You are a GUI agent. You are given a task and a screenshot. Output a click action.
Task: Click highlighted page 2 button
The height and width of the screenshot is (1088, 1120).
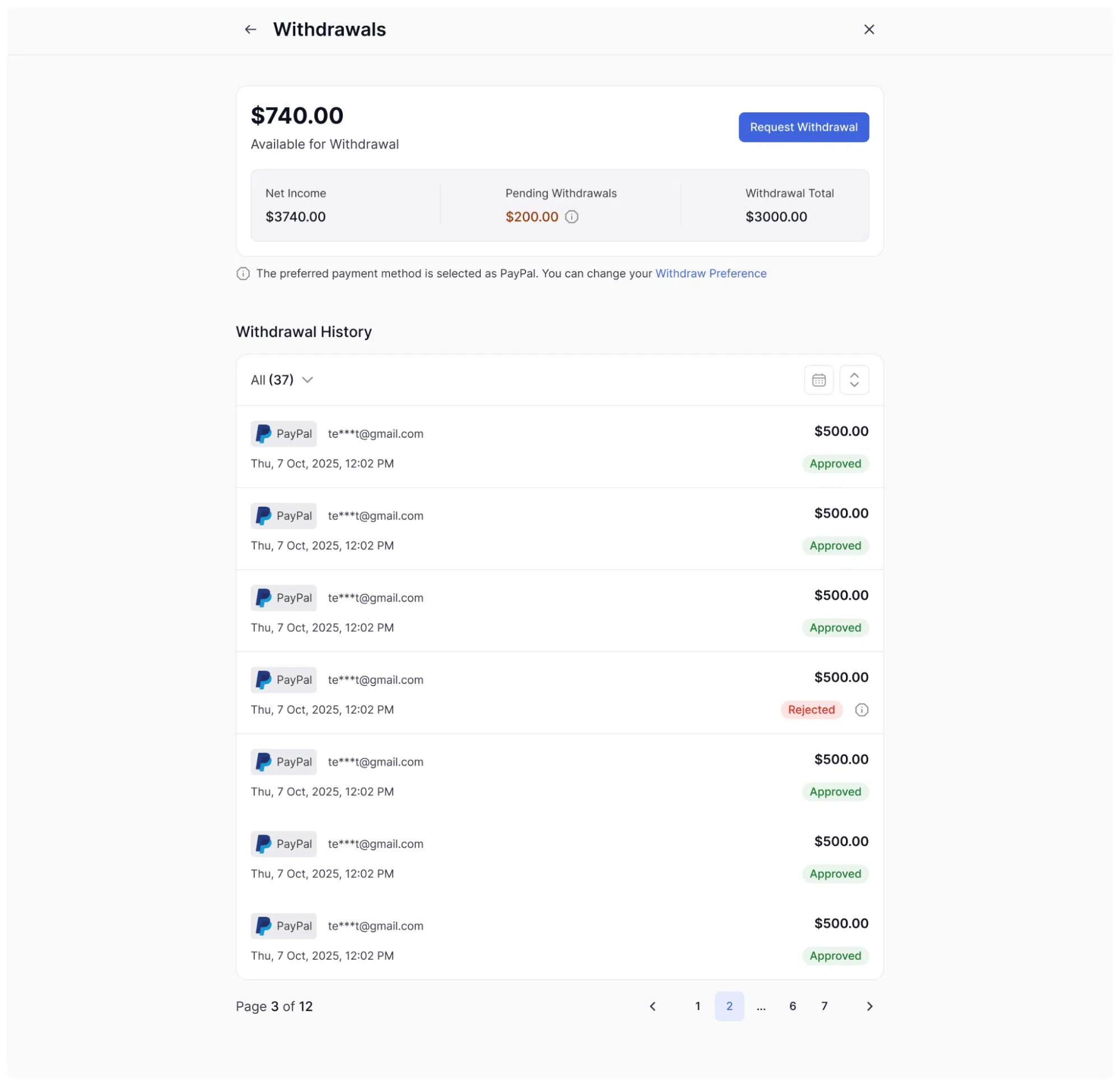click(729, 1006)
